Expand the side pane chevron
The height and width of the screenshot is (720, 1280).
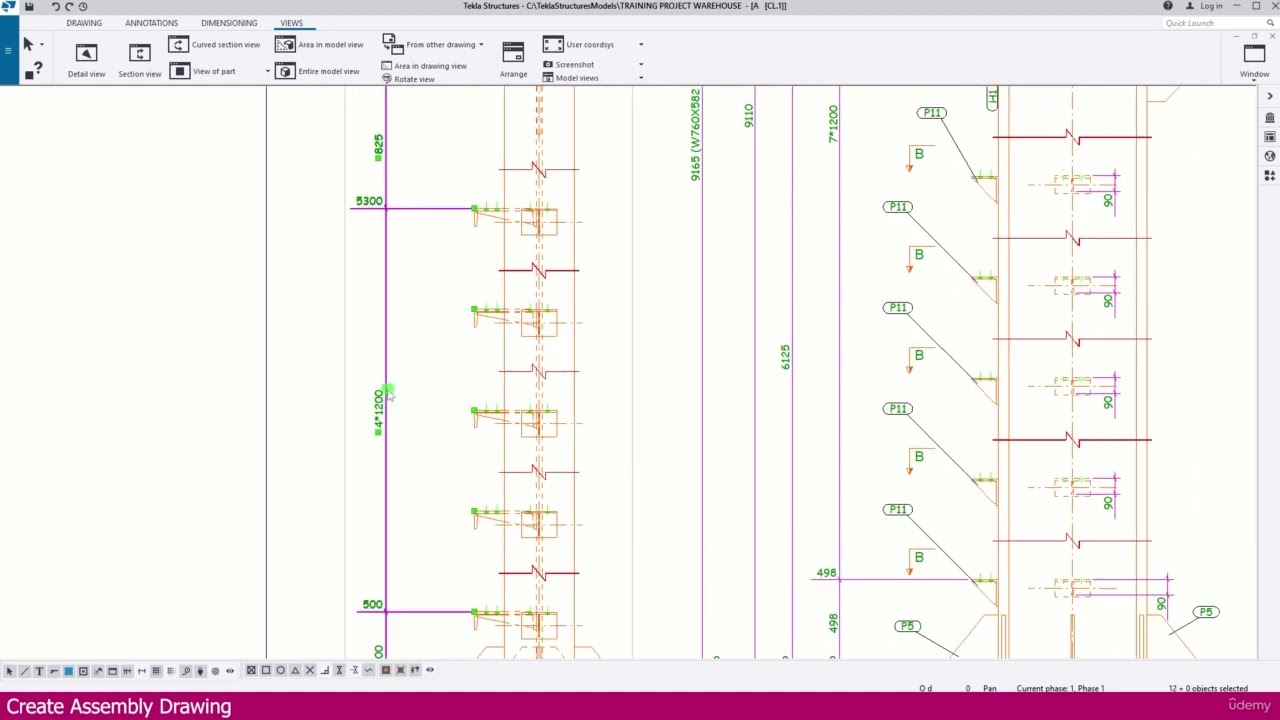coord(1269,96)
